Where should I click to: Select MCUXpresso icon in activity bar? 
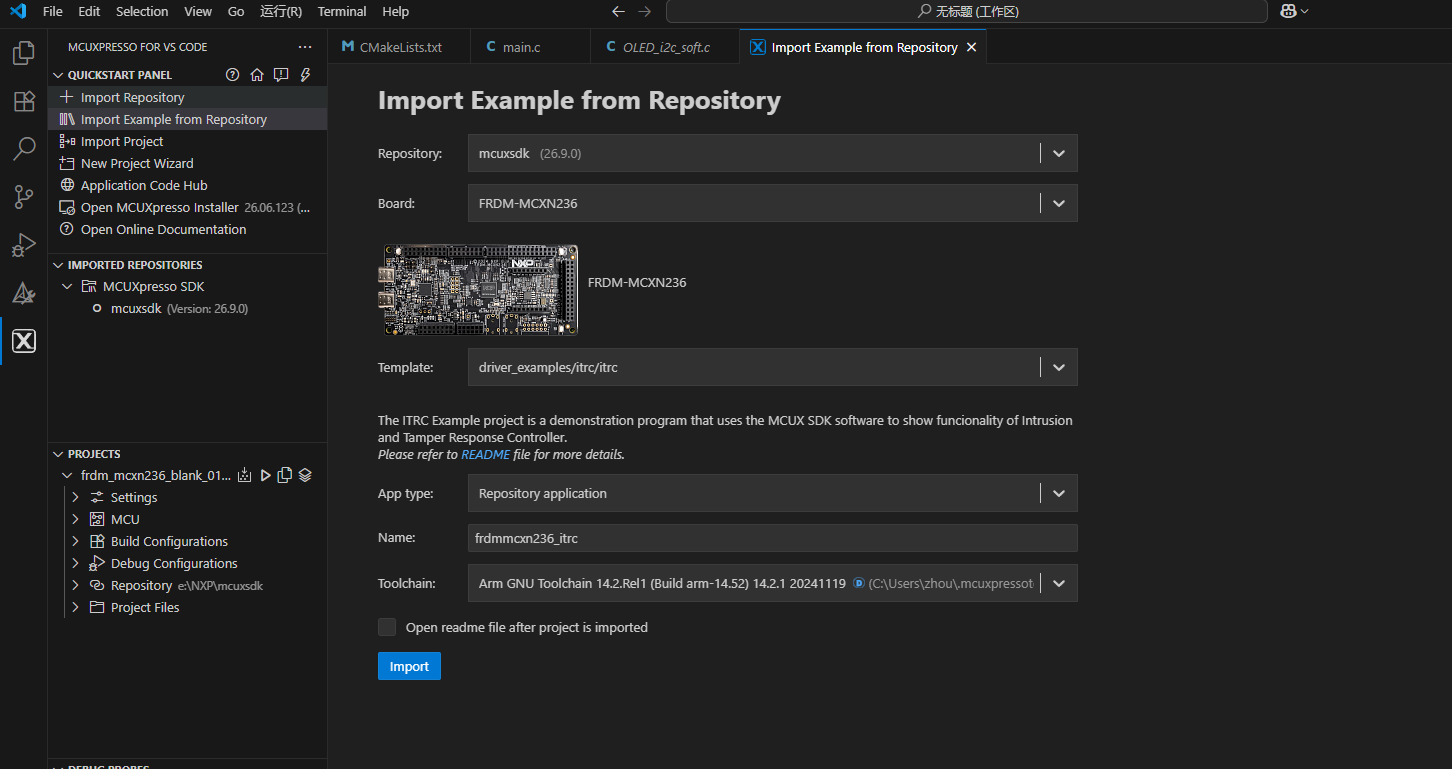tap(23, 341)
